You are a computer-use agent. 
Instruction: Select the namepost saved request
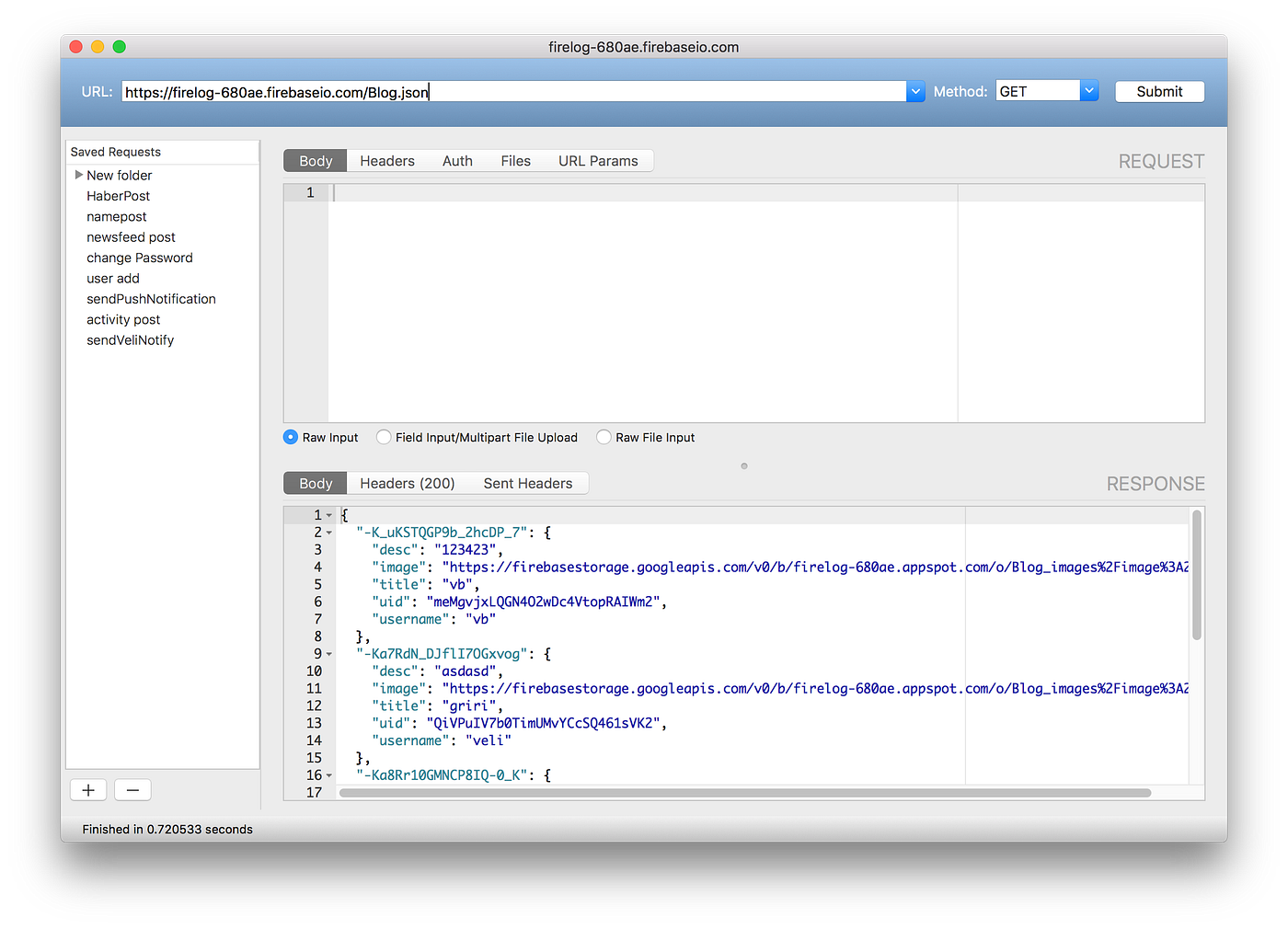coord(117,216)
